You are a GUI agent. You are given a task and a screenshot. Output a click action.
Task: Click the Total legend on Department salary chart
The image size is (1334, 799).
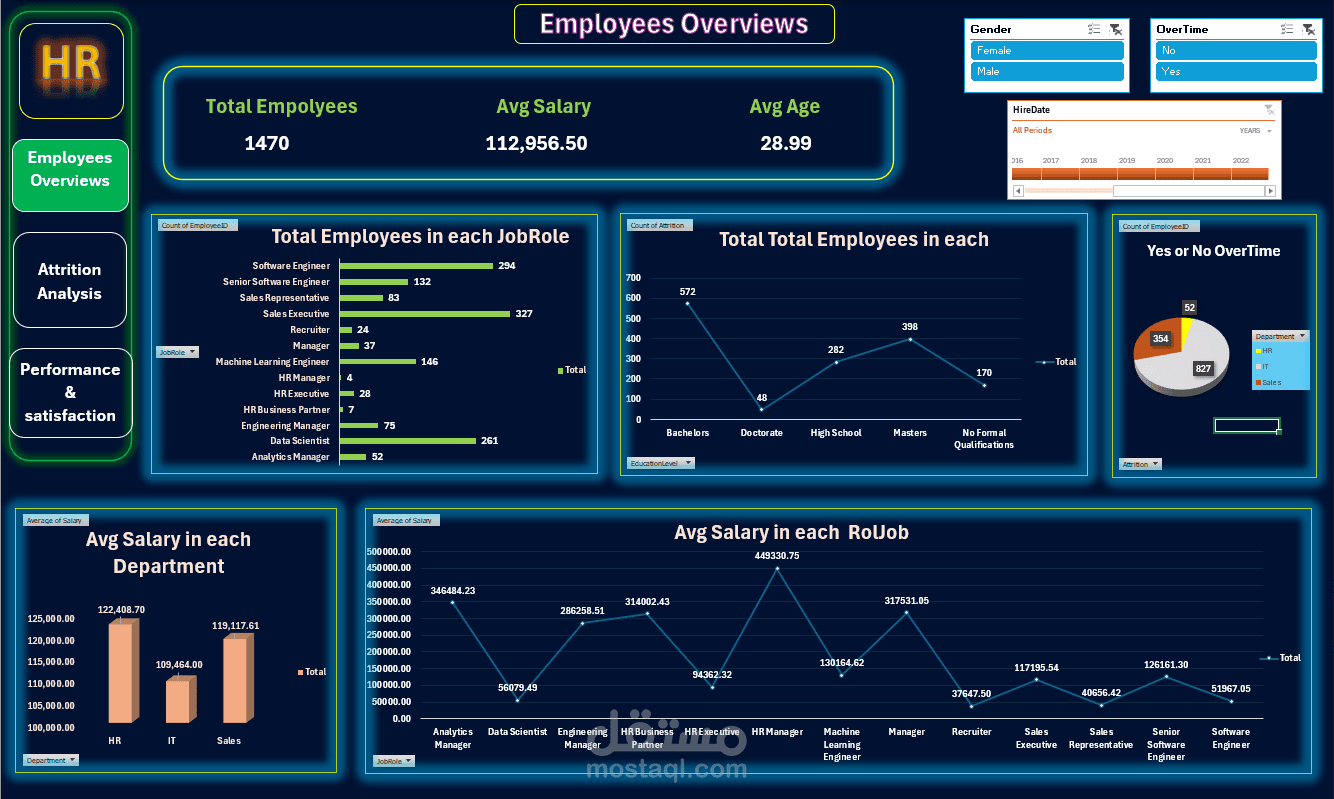(312, 672)
